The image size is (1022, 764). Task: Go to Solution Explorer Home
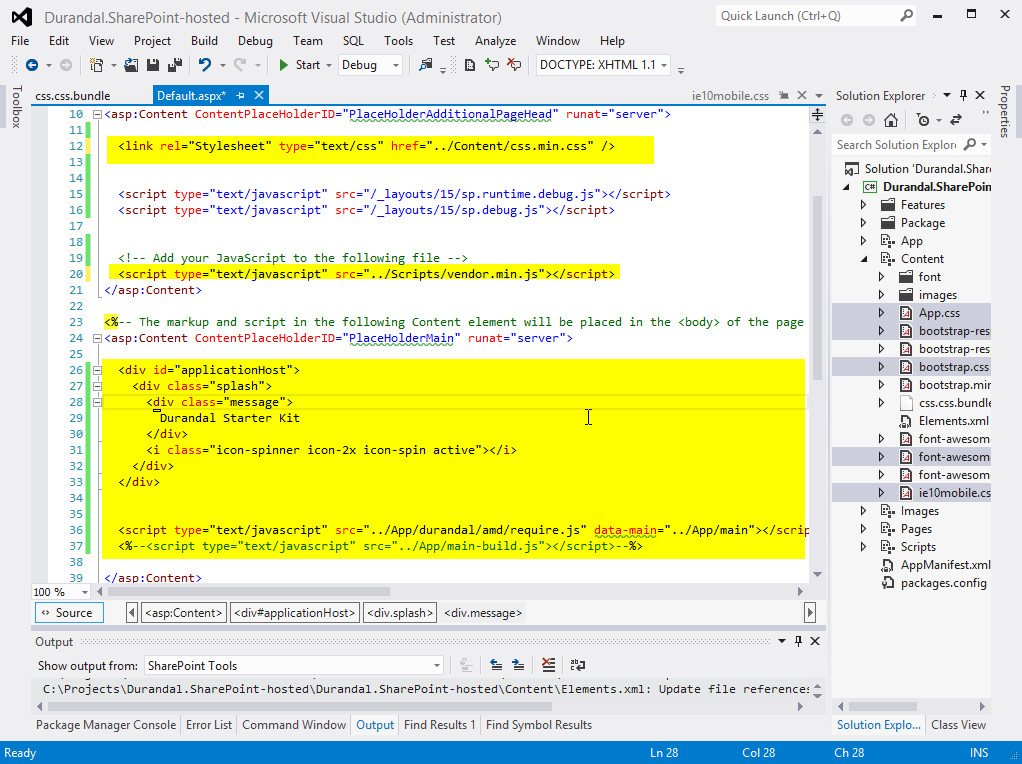point(890,120)
